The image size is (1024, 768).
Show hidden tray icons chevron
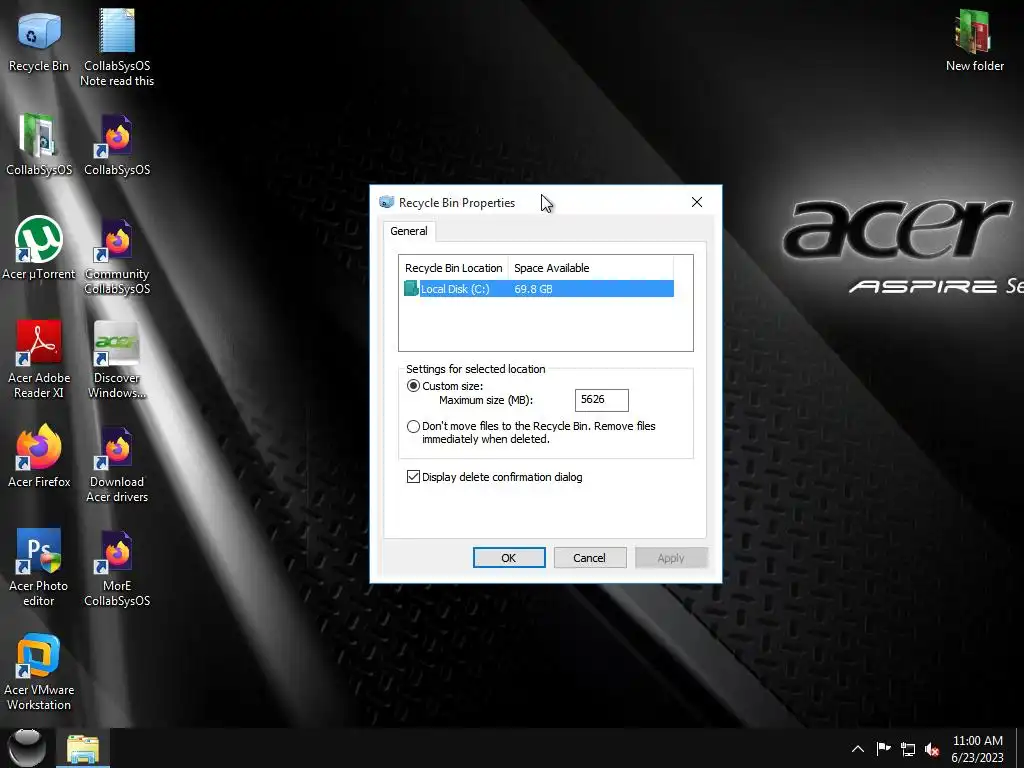coord(858,749)
